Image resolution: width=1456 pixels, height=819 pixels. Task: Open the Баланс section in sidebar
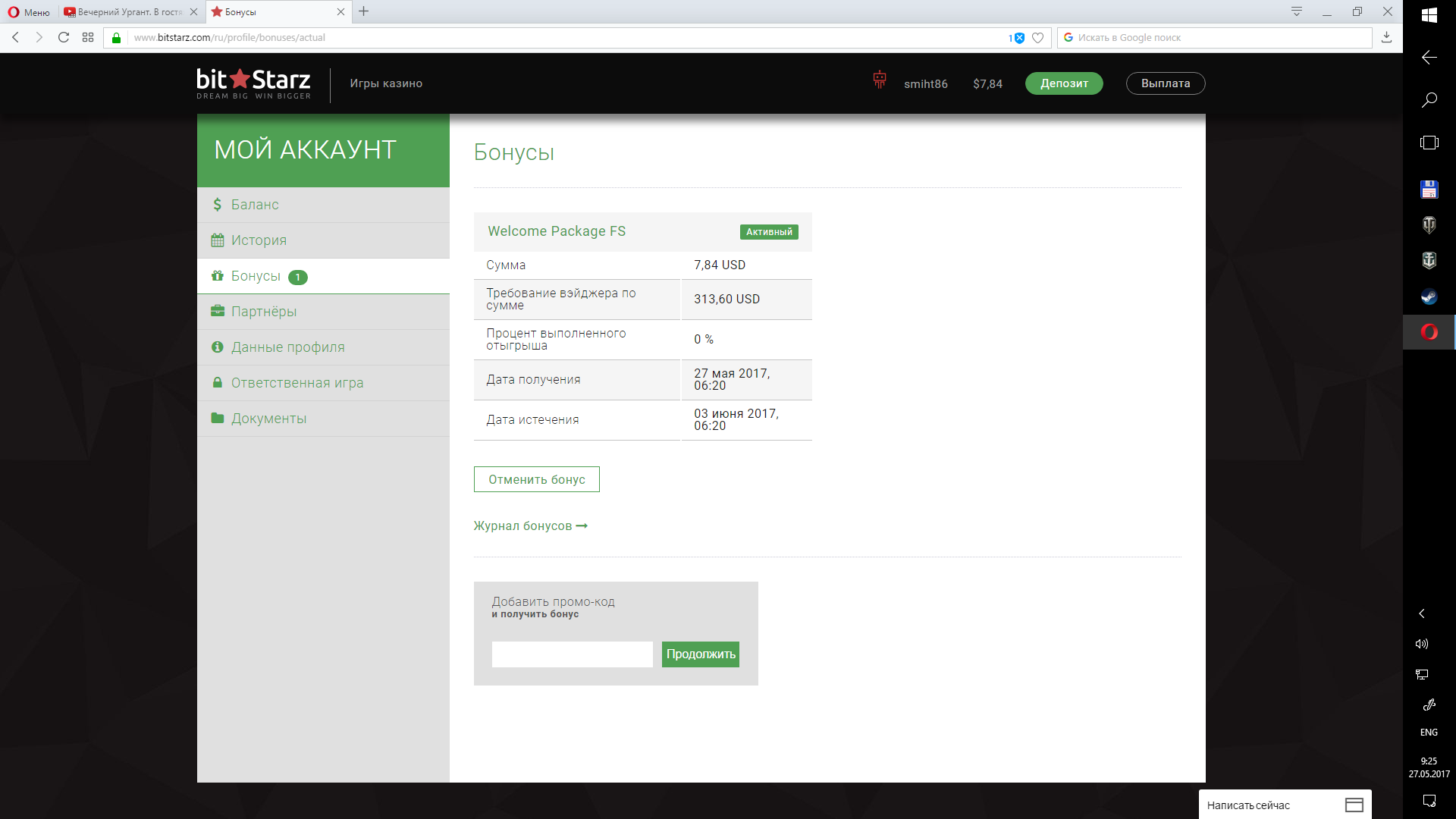255,205
